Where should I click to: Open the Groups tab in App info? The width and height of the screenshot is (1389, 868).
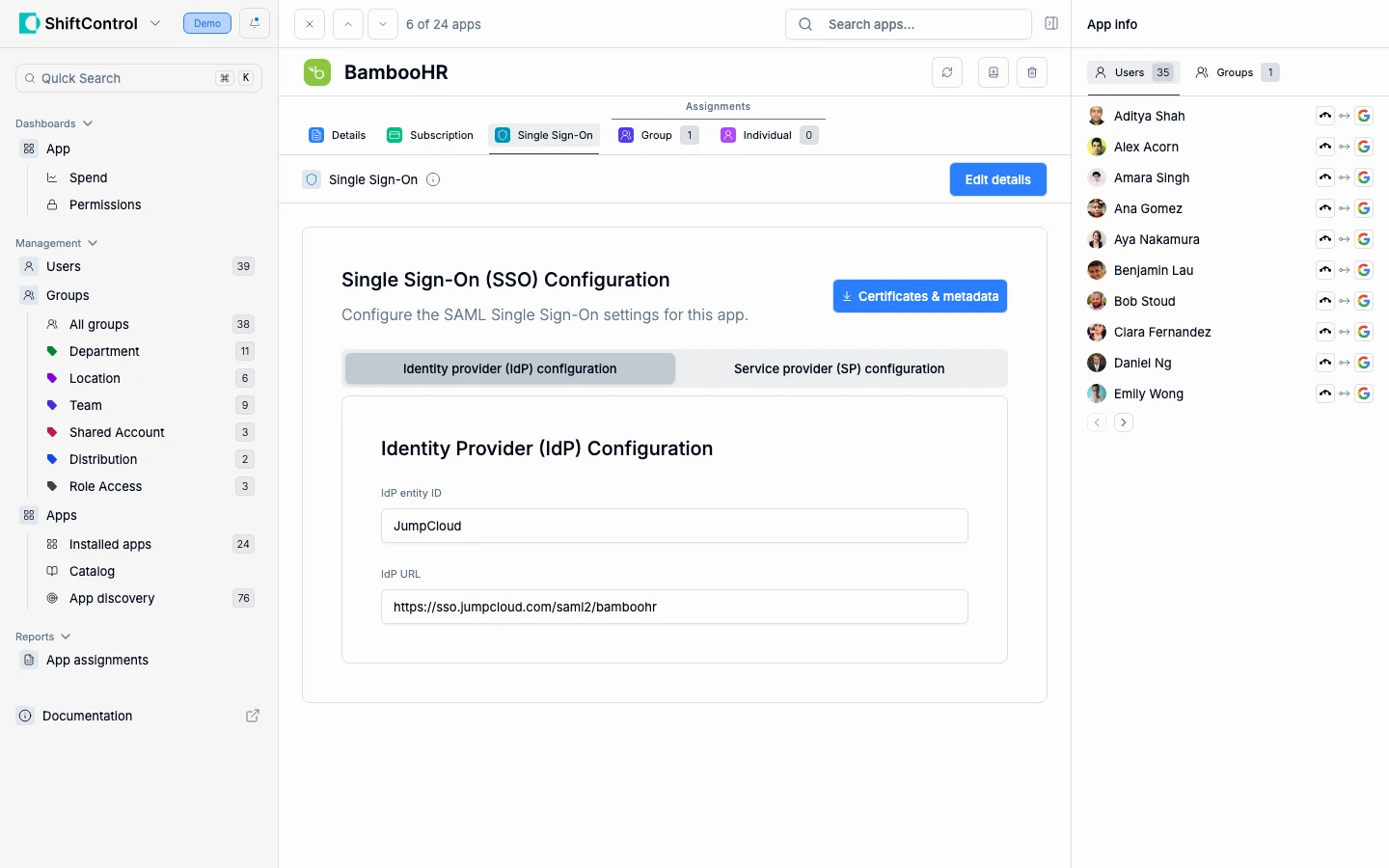[x=1236, y=72]
